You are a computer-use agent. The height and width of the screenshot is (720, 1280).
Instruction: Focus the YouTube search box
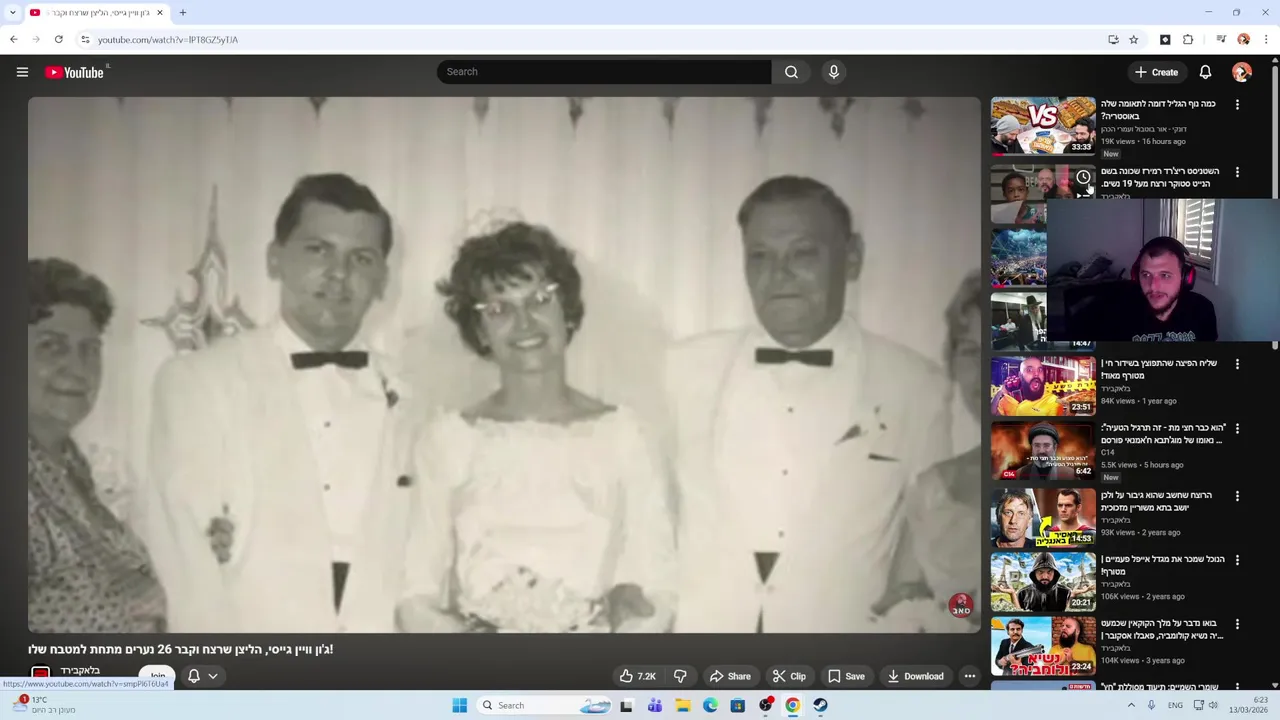(x=604, y=72)
